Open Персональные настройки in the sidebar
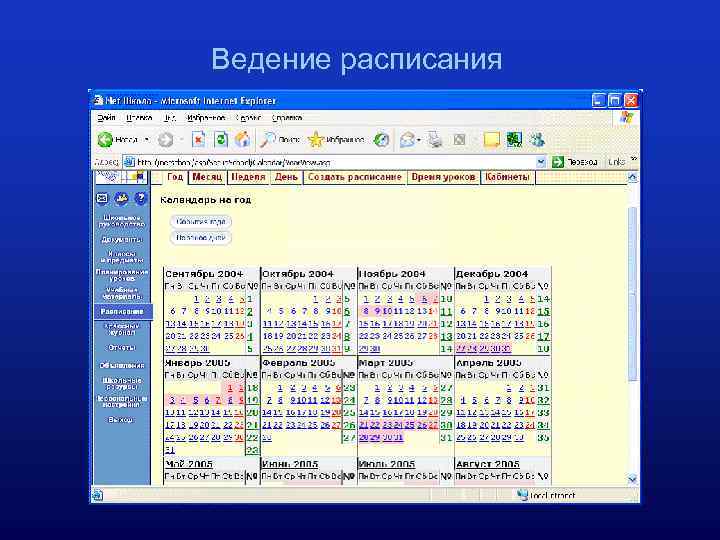 tap(122, 401)
